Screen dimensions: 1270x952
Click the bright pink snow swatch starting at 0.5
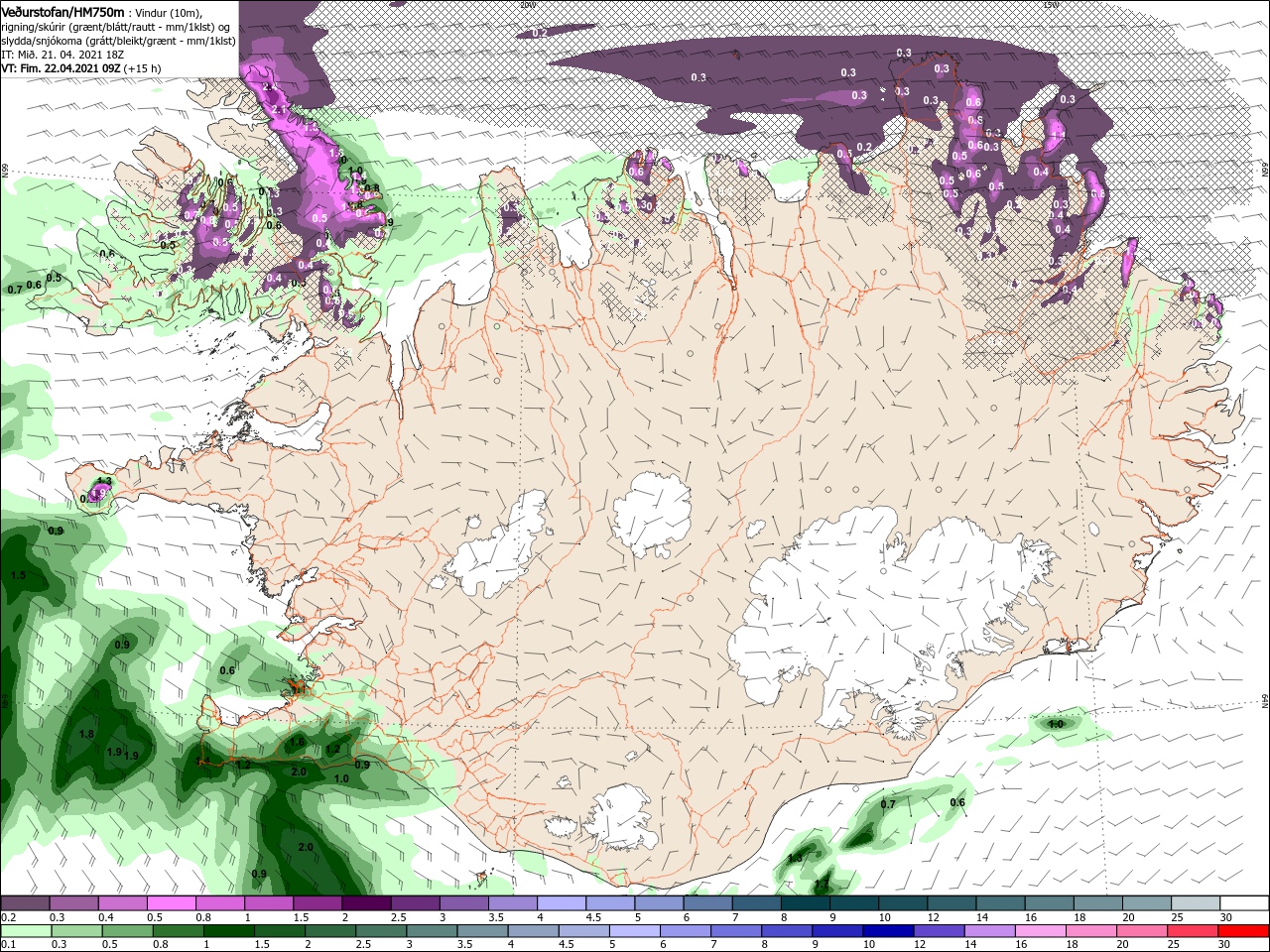172,903
